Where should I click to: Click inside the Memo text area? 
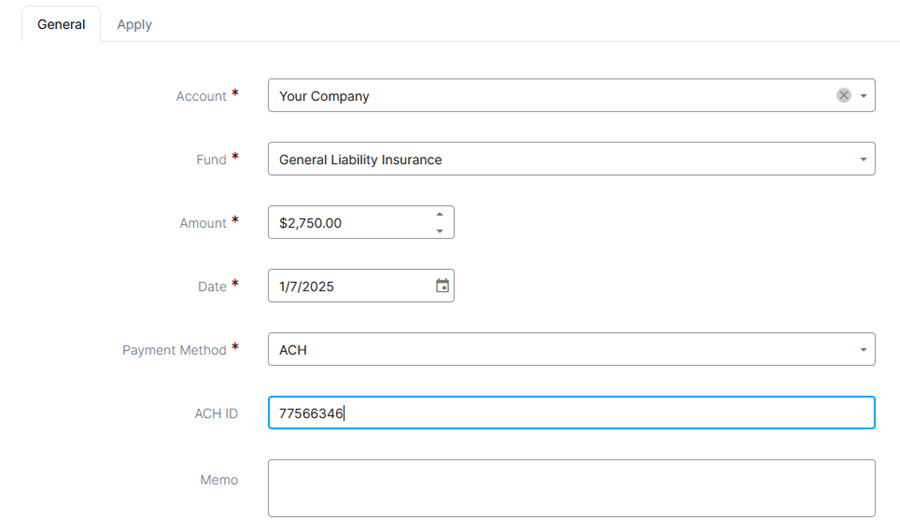572,488
